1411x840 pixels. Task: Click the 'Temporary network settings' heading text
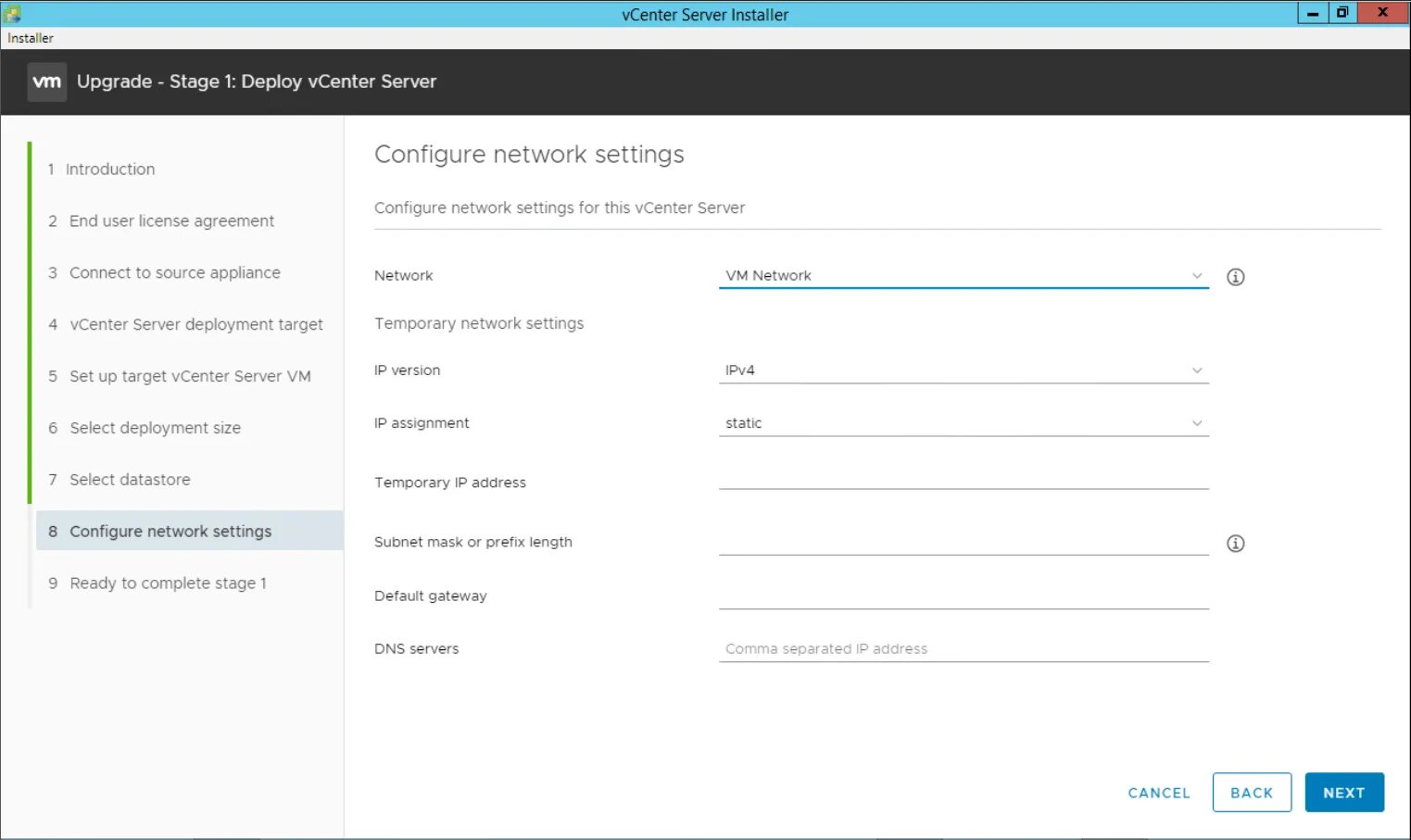[479, 323]
